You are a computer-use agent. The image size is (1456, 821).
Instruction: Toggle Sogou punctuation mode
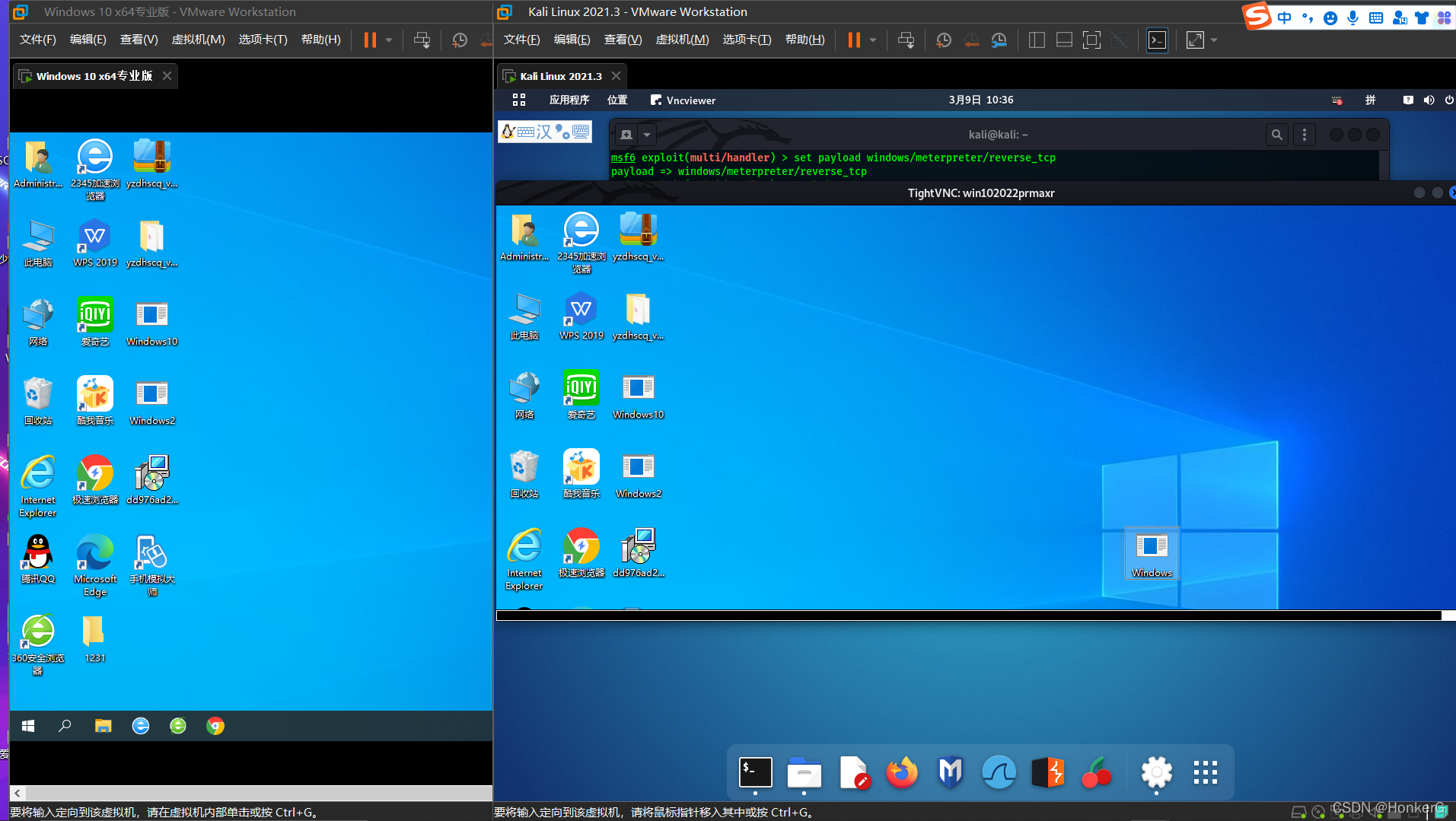pyautogui.click(x=1308, y=18)
